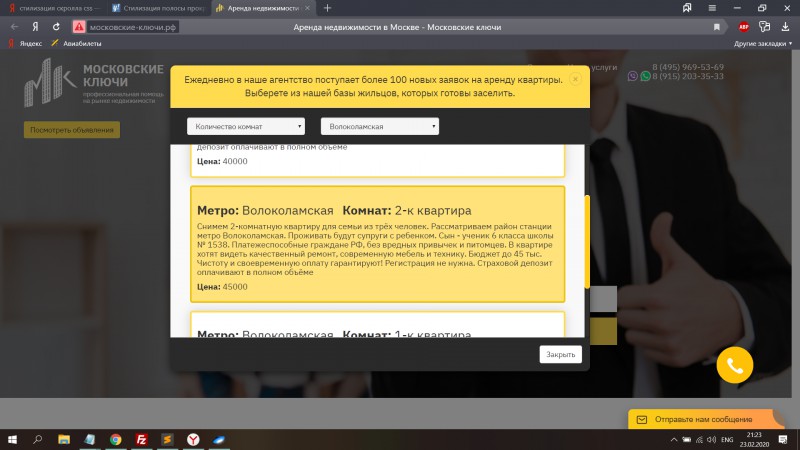
Task: Open Авиабилеты bookmark
Action: (77, 43)
